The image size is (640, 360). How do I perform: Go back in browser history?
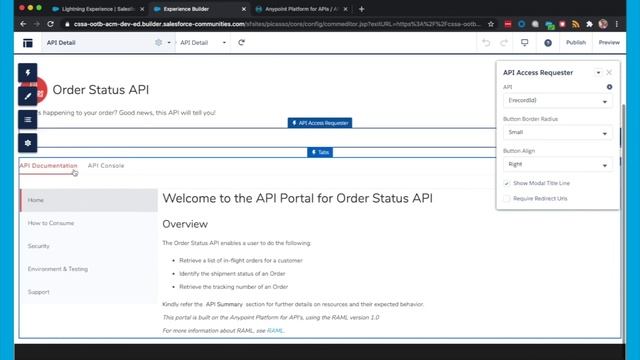tap(23, 24)
